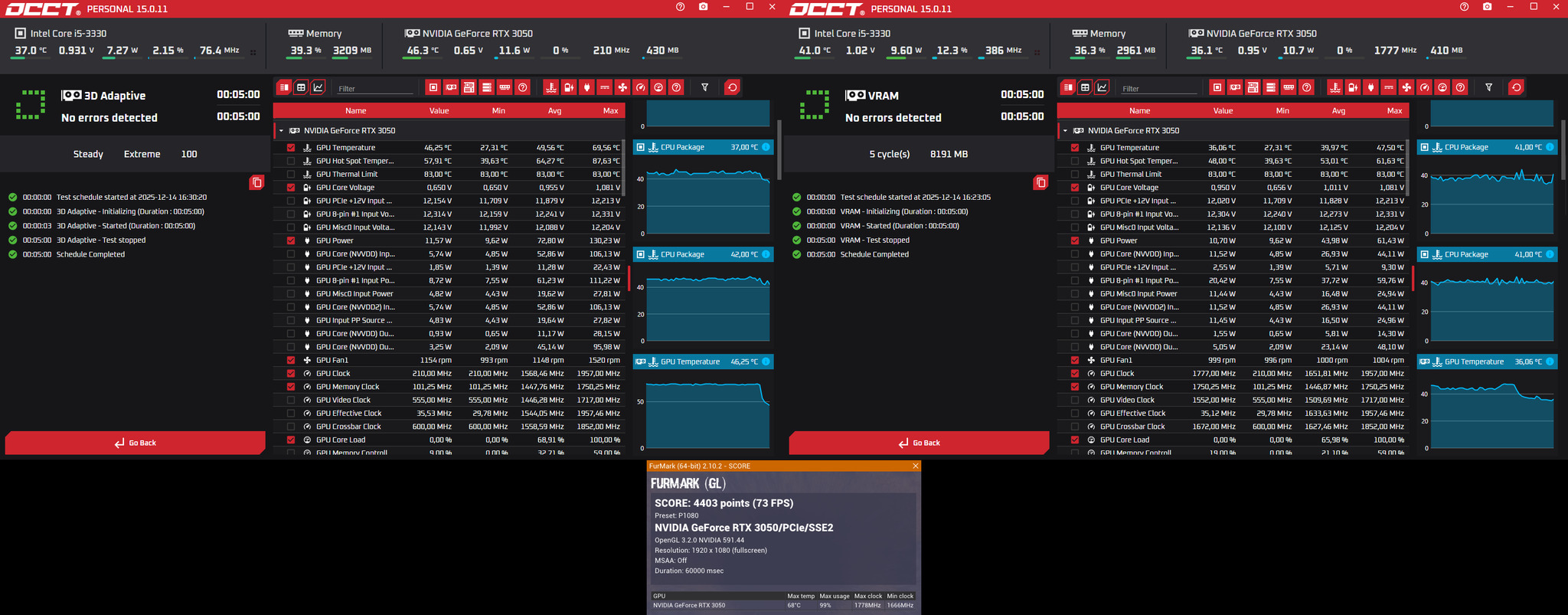Filter load gauge readings in 3D Adaptive window
This screenshot has height=615, width=1568.
pos(658,87)
